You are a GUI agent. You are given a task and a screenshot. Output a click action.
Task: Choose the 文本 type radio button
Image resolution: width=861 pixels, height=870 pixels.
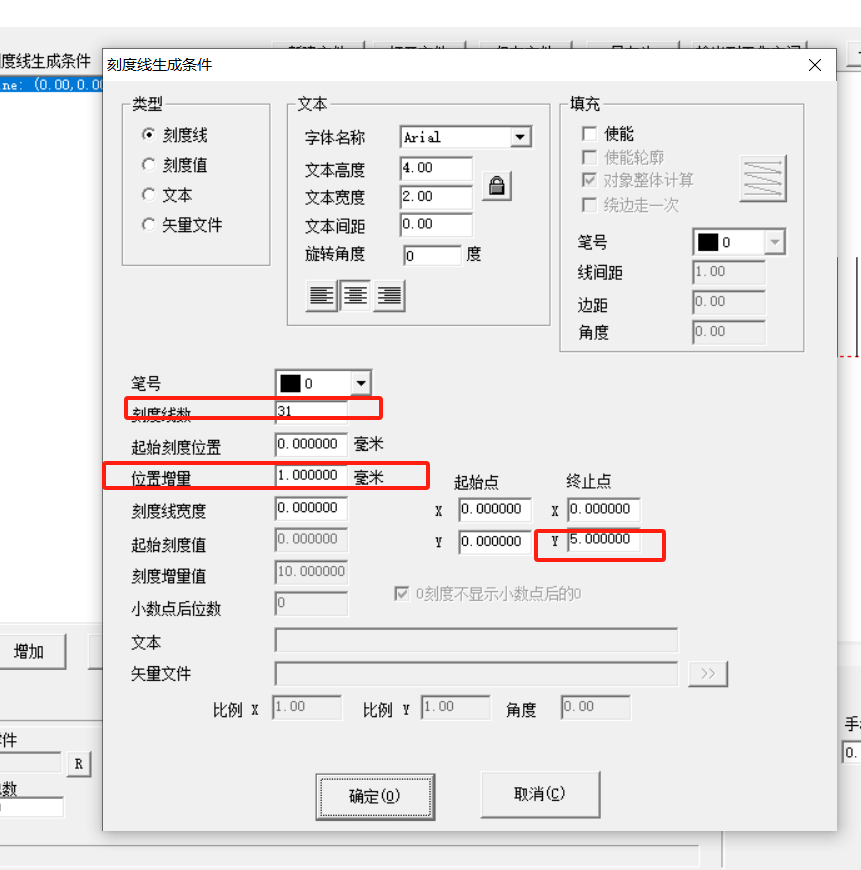click(x=148, y=195)
